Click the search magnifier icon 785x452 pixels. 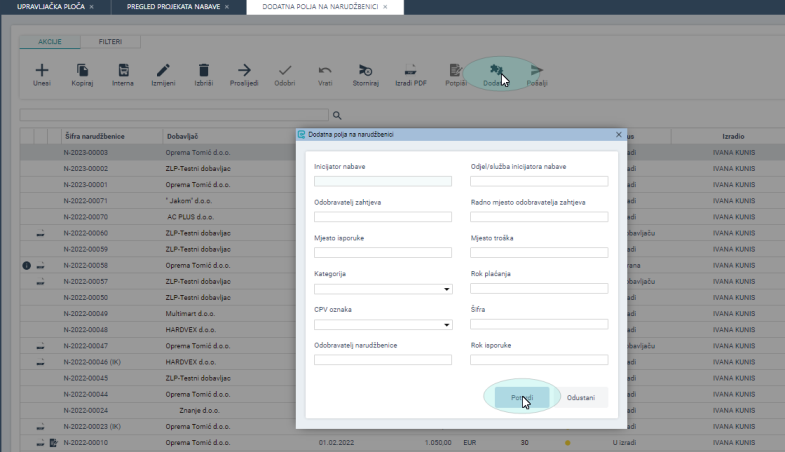338,115
